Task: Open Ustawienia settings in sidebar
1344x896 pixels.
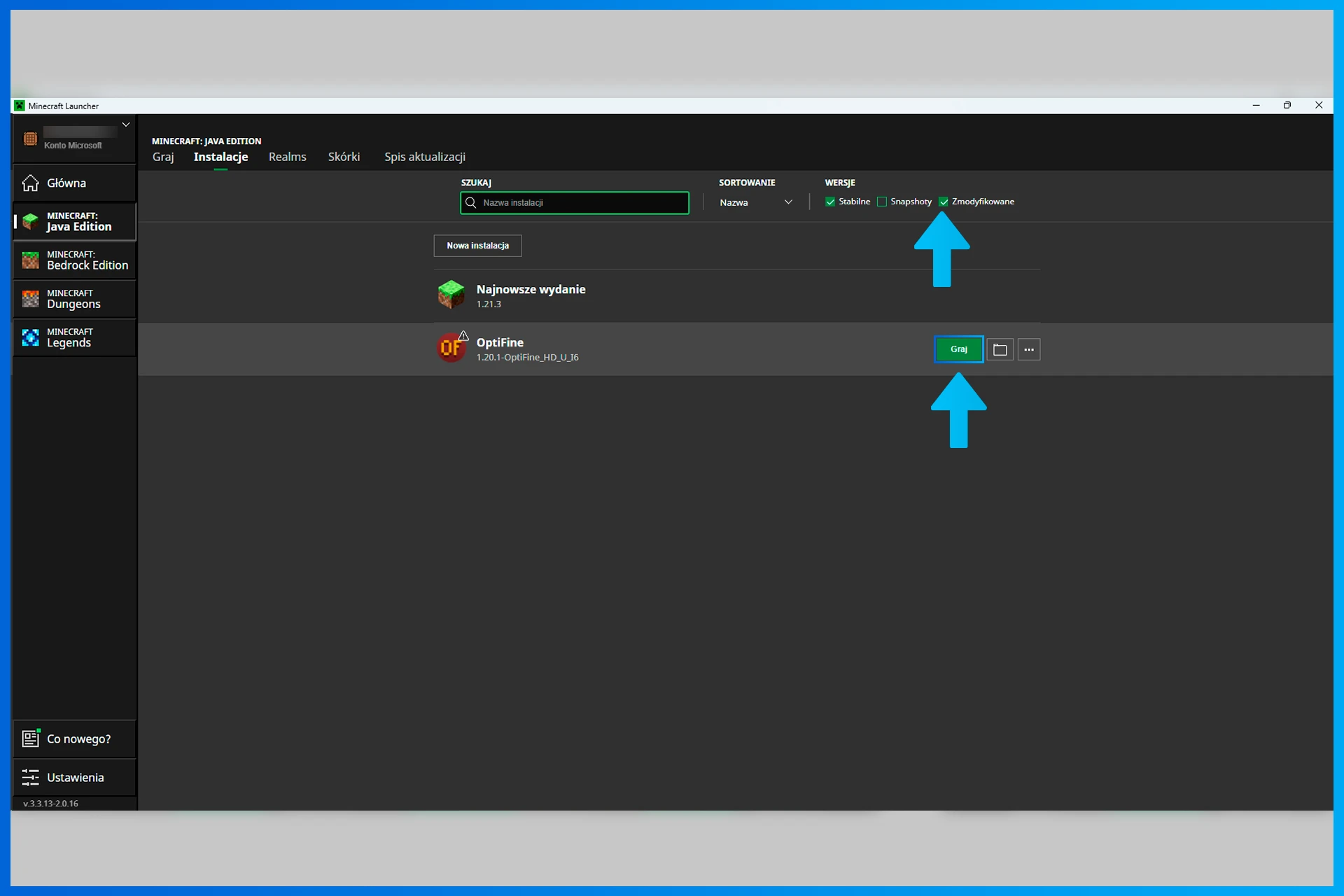Action: click(x=74, y=778)
